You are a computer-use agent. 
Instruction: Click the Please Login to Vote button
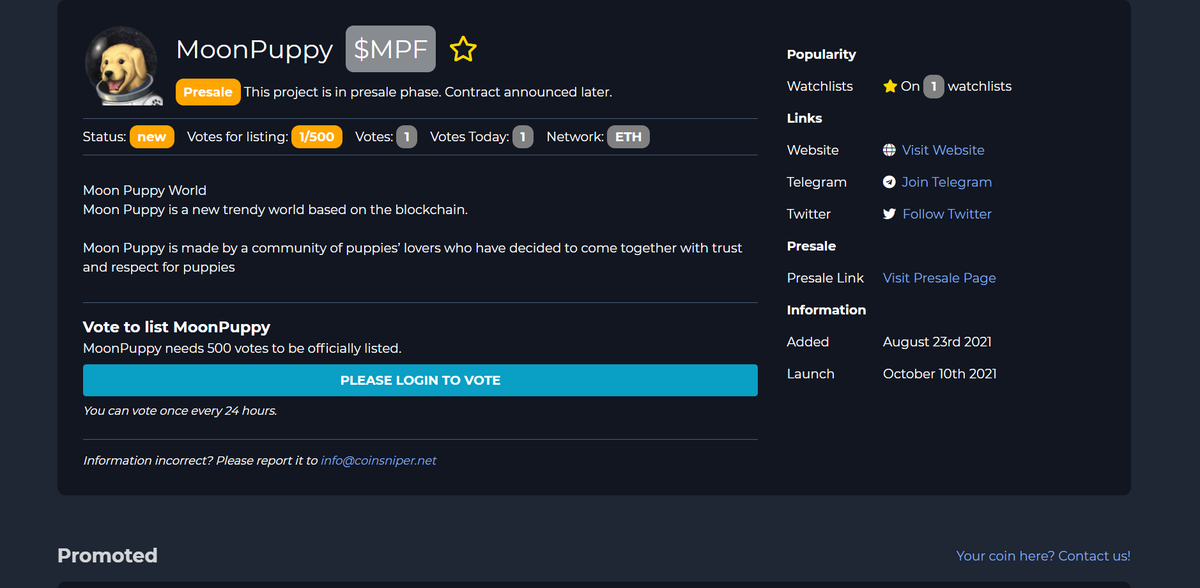(420, 380)
